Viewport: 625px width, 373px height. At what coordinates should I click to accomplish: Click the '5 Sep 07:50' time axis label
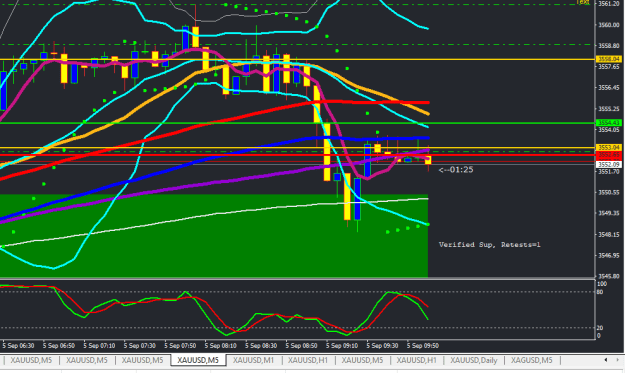coord(180,346)
